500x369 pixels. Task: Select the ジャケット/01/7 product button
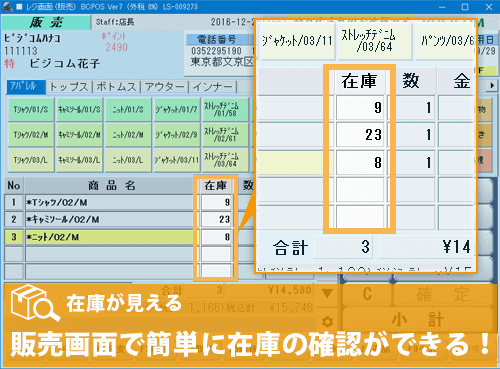click(x=177, y=109)
